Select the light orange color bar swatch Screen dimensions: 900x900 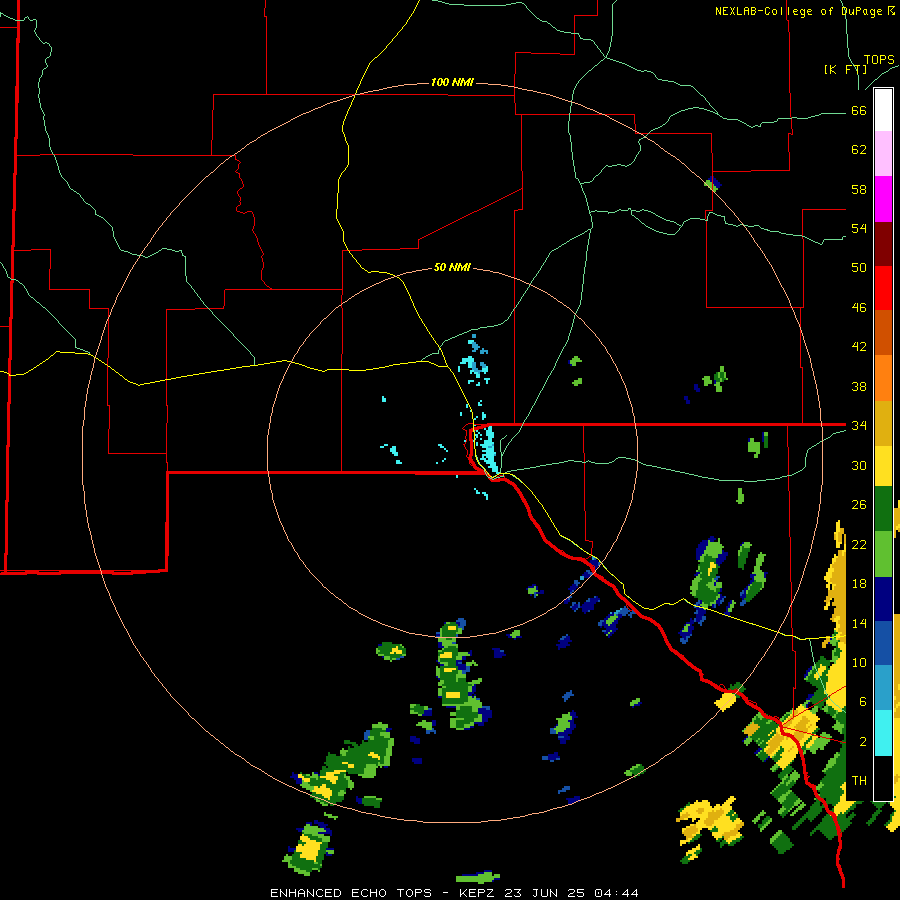click(883, 378)
